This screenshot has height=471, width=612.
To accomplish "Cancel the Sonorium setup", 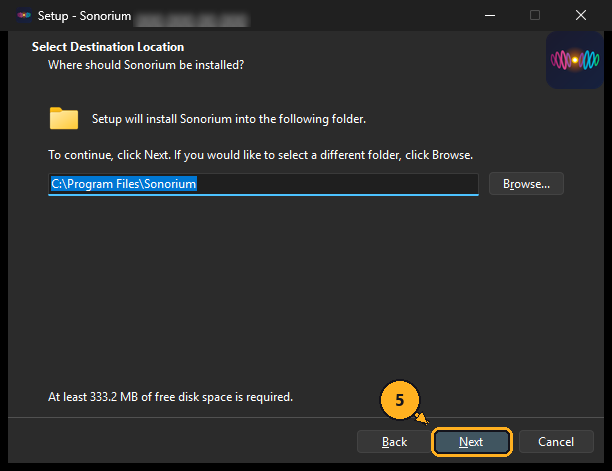I will pos(556,442).
